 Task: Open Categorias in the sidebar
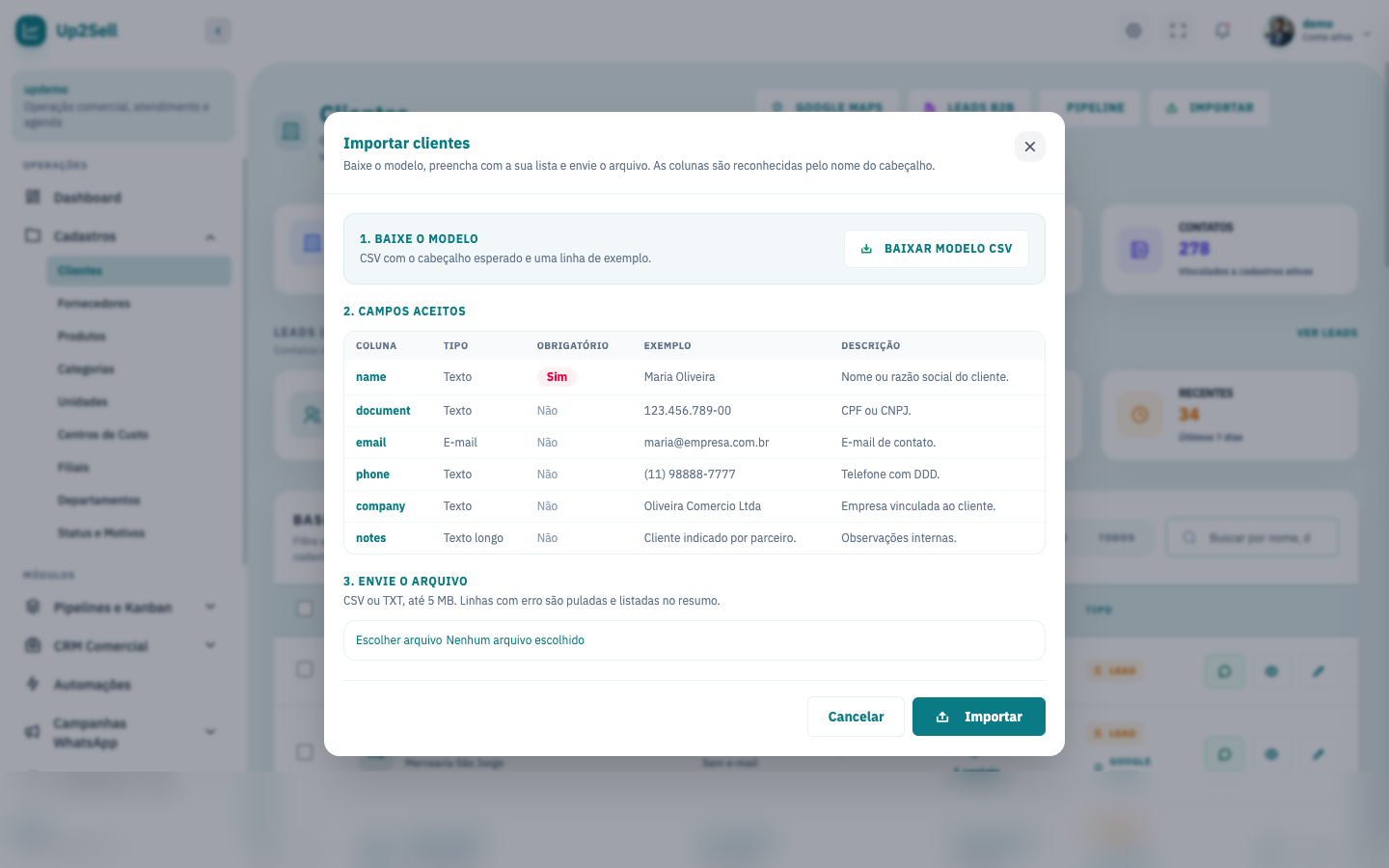click(139, 369)
